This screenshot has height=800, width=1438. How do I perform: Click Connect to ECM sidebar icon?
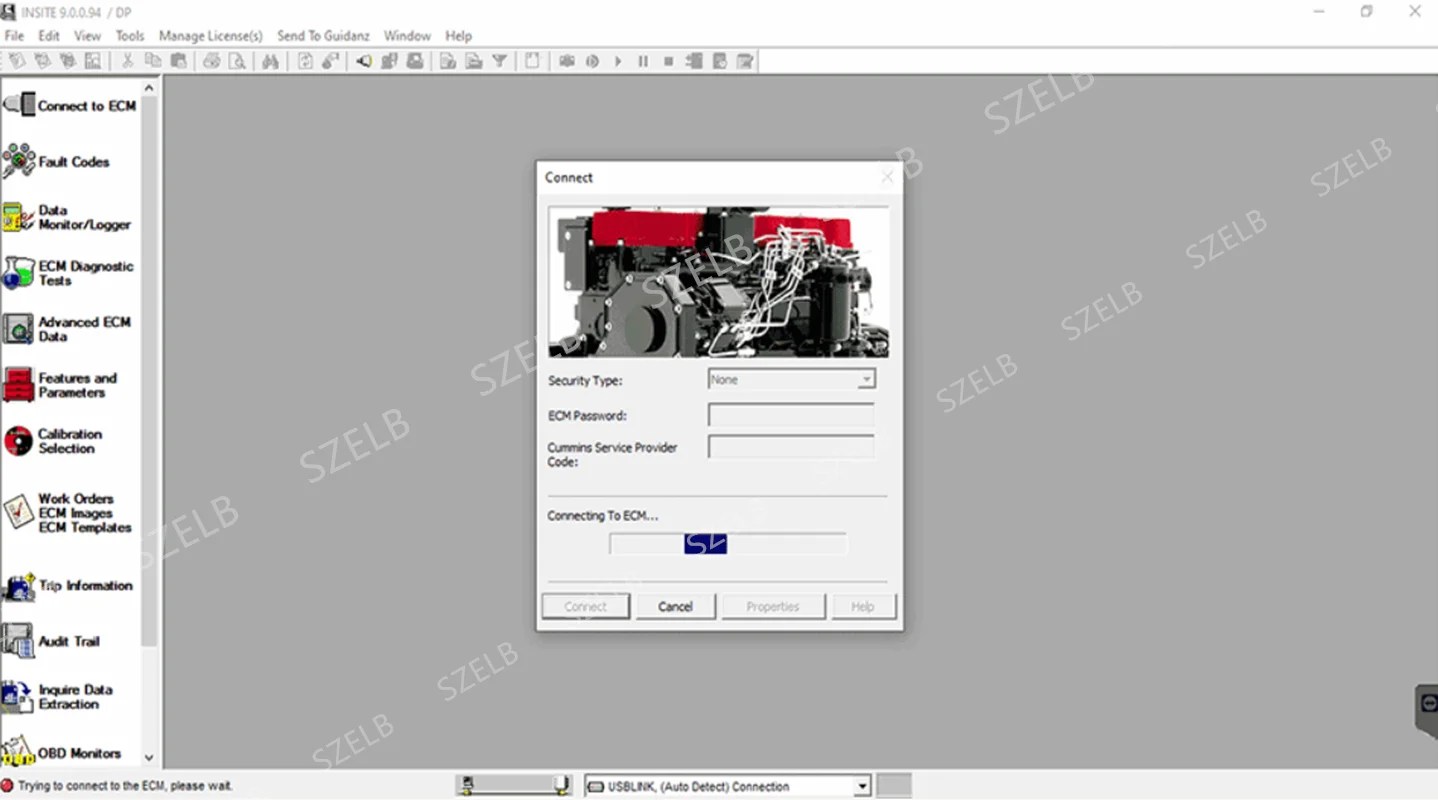(x=19, y=104)
